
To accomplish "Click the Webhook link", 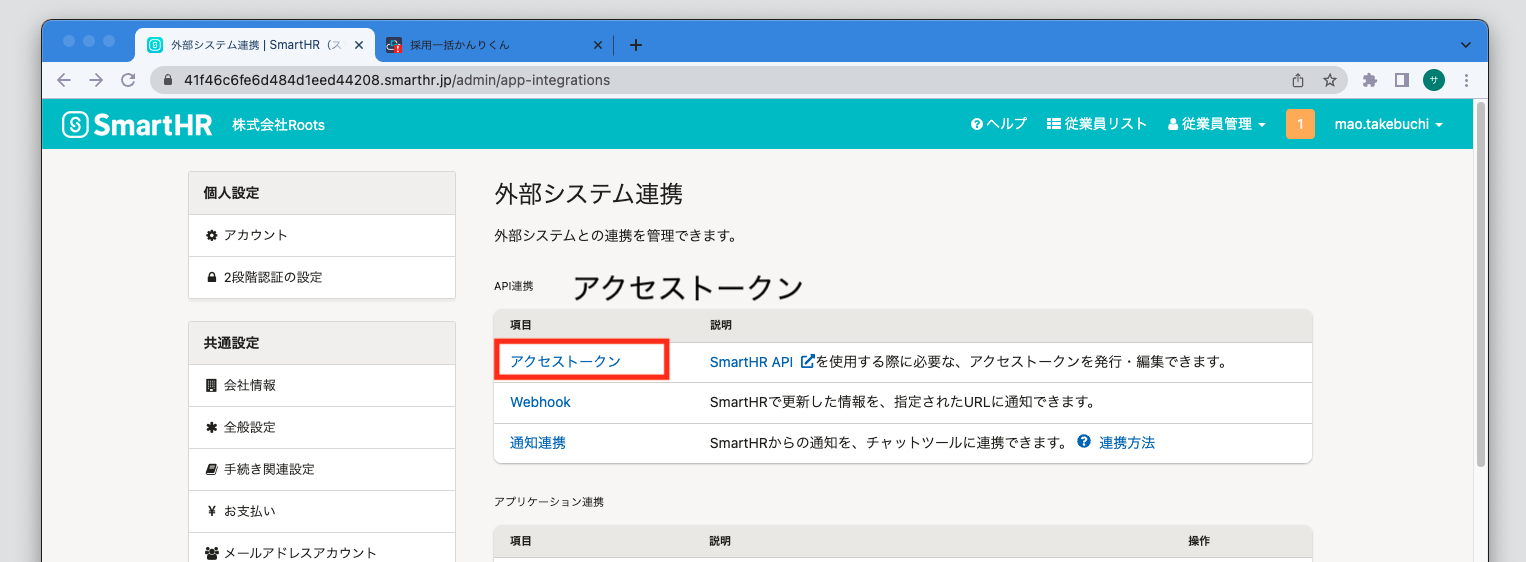I will point(540,402).
